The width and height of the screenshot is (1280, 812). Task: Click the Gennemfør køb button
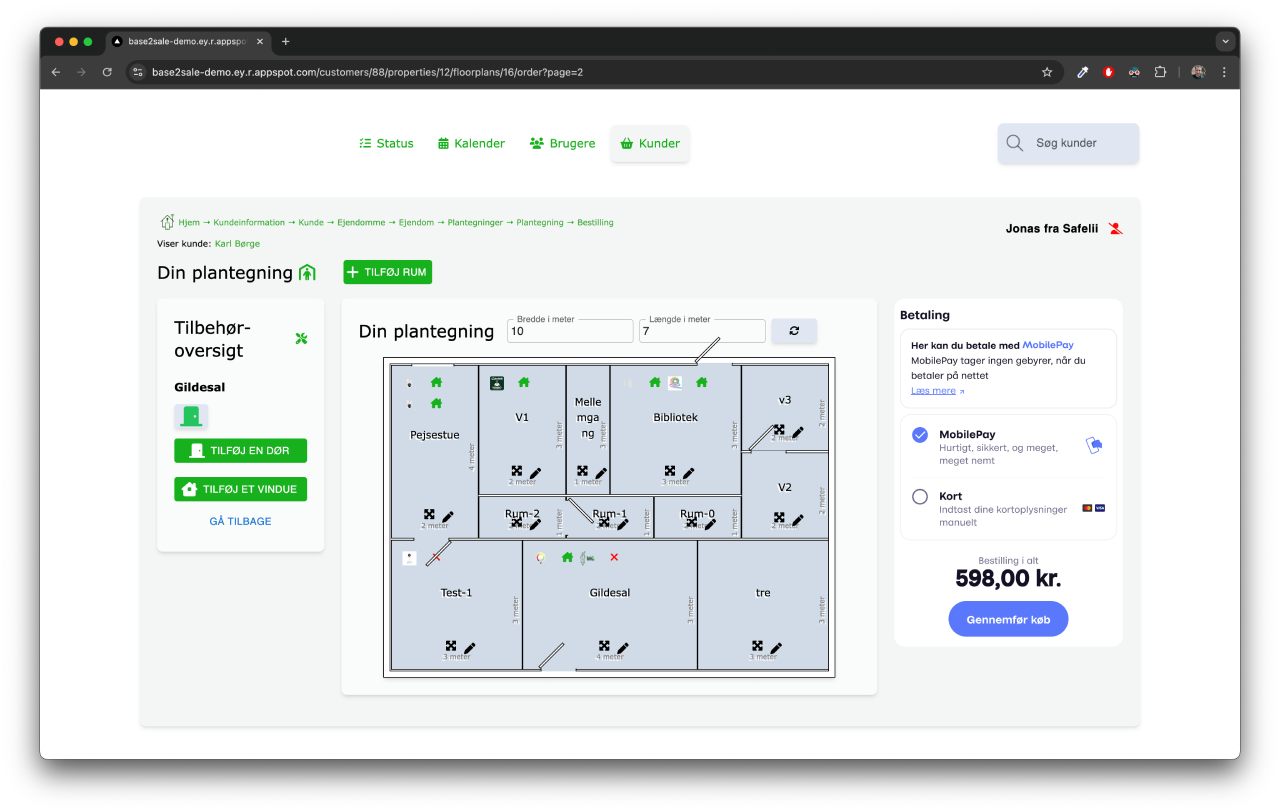[1007, 619]
